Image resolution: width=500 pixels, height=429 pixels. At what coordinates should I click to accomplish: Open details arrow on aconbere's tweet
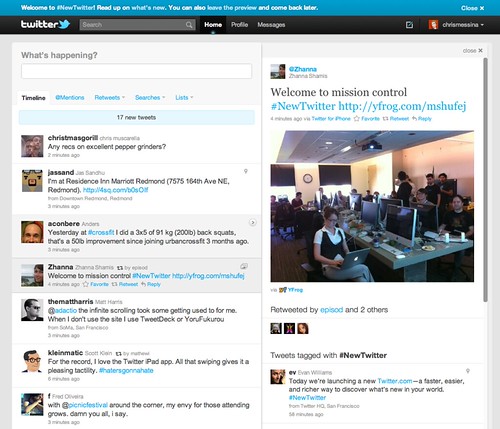[253, 222]
